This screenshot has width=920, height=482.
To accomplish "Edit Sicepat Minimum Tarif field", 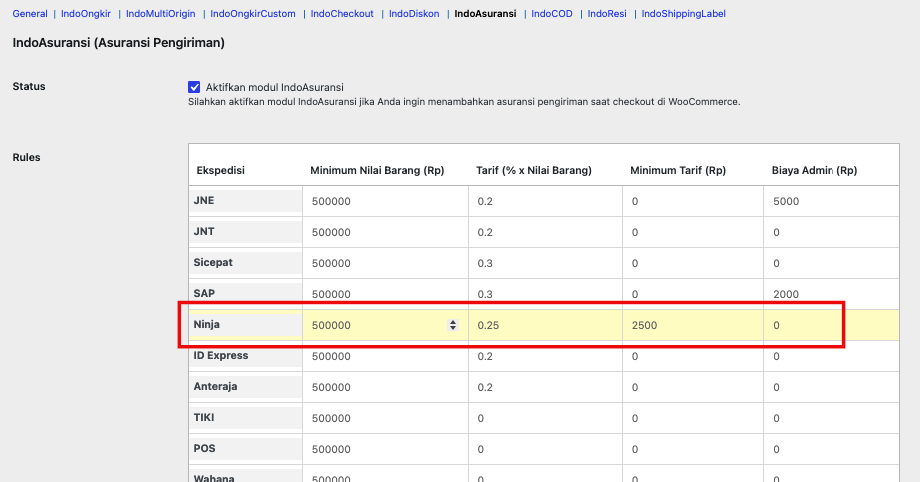I will (693, 264).
